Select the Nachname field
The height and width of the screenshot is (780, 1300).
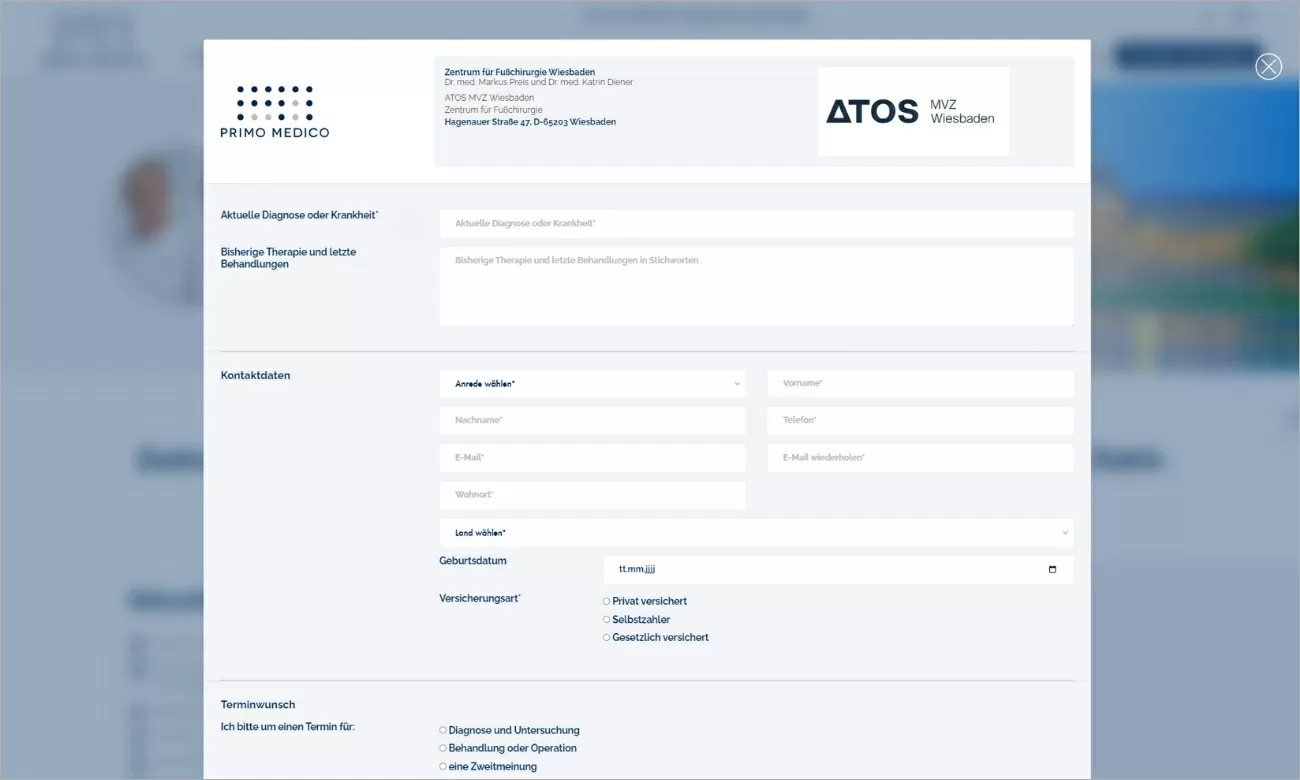(592, 420)
